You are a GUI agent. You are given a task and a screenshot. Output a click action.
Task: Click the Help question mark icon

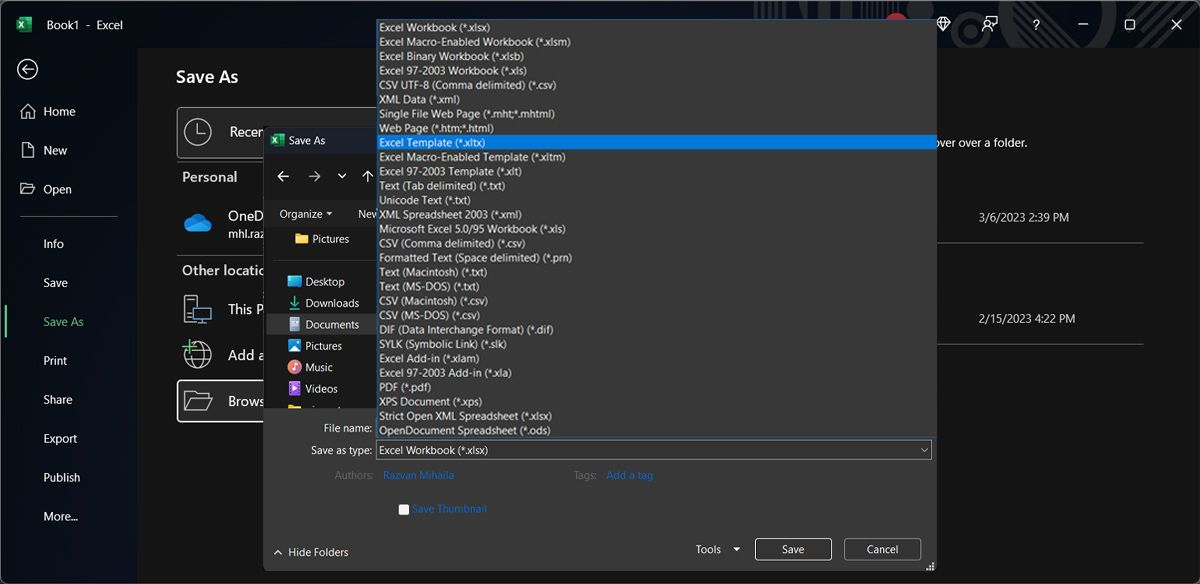(x=1036, y=24)
